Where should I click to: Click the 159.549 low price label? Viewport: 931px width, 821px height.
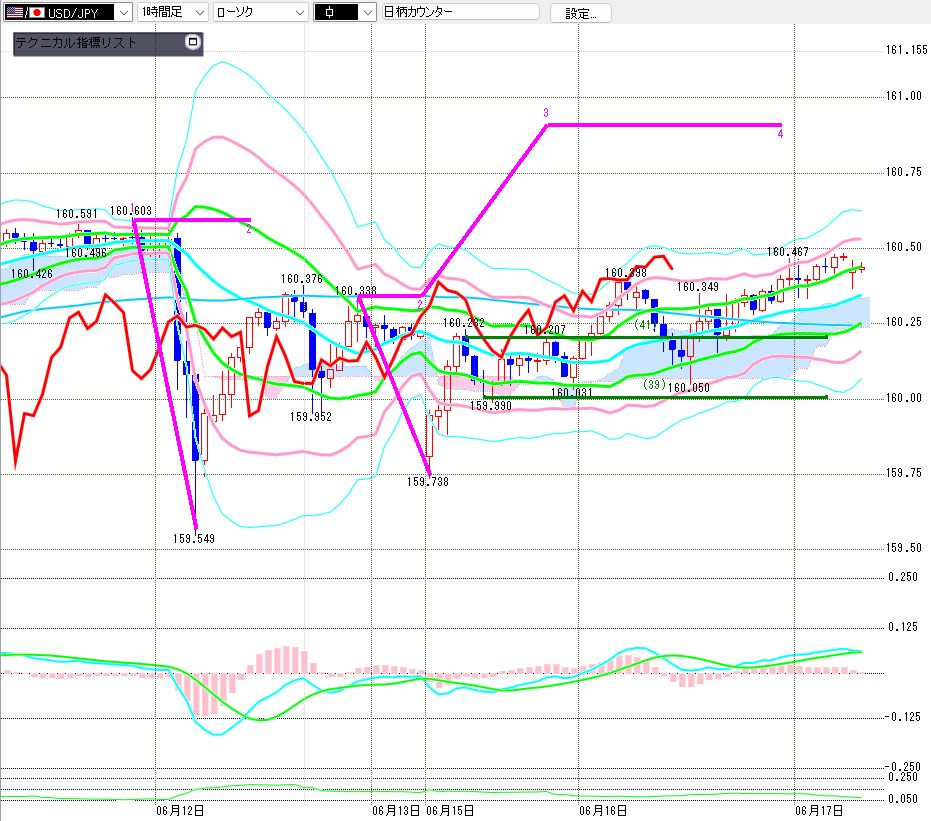(x=194, y=538)
